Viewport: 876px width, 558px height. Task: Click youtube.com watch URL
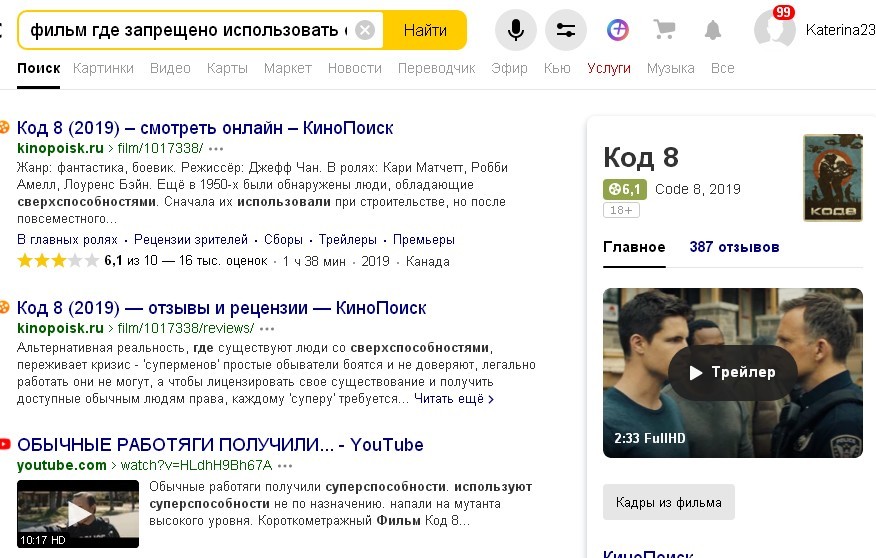tap(144, 465)
